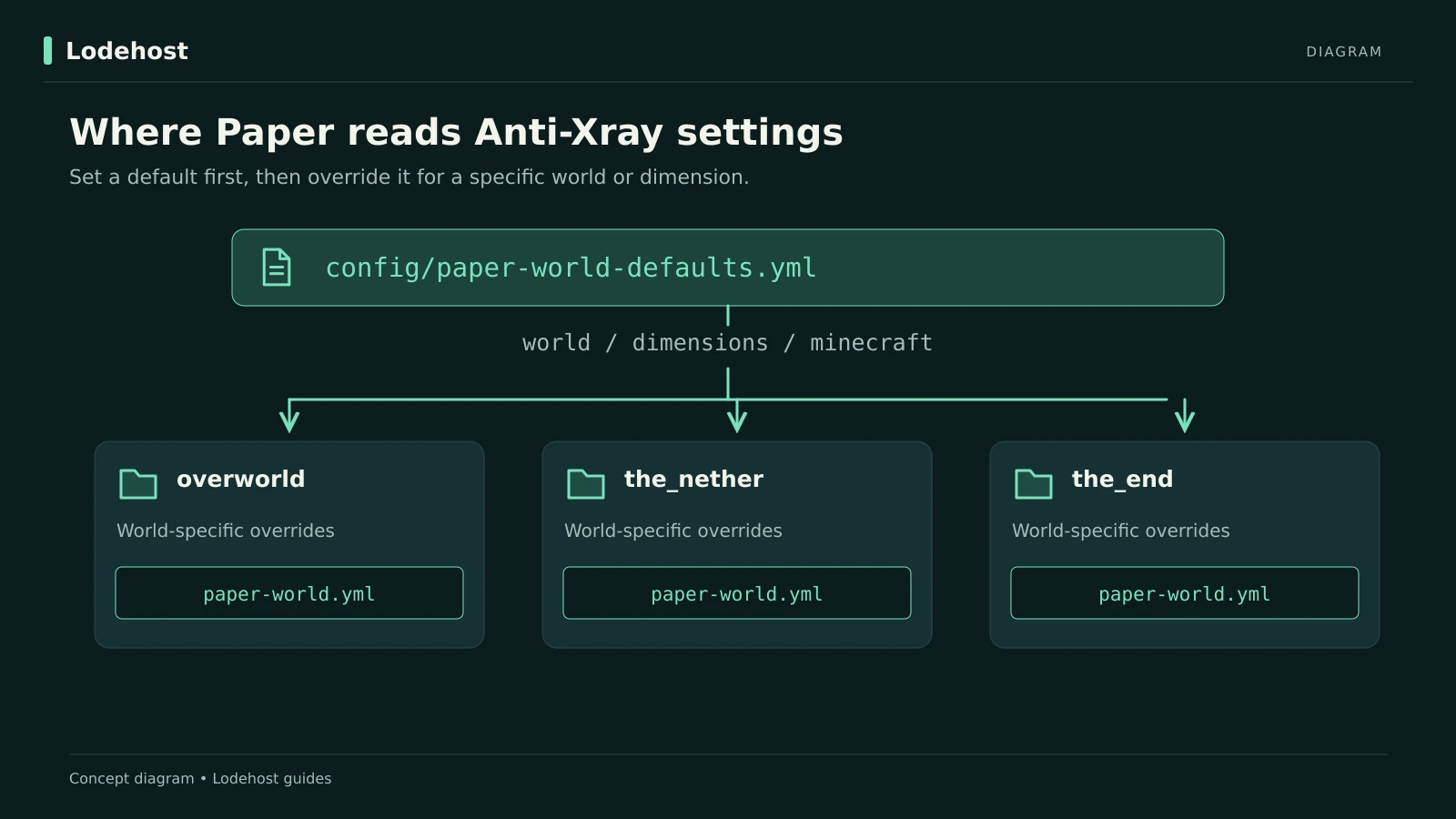Click the the_nether card title
Viewport: 1456px width, 819px height.
click(x=693, y=480)
